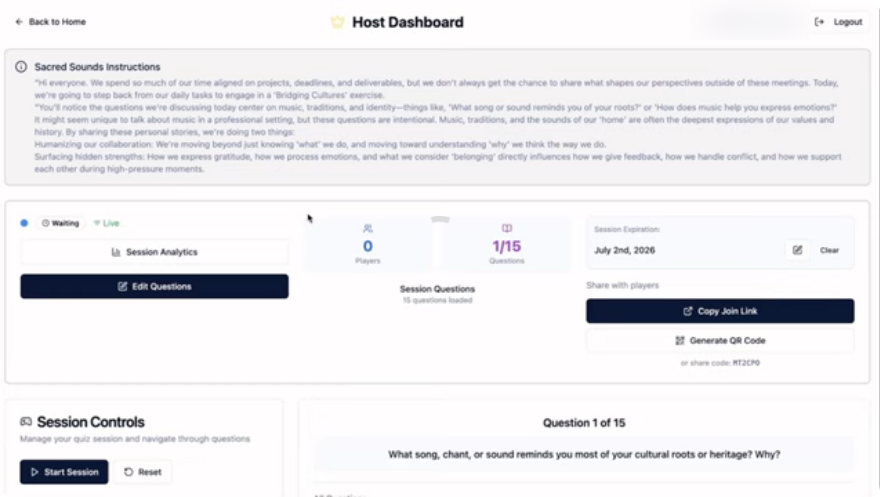Screen dimensions: 880x497
Task: Click the Live connection indicator
Action: pyautogui.click(x=107, y=223)
